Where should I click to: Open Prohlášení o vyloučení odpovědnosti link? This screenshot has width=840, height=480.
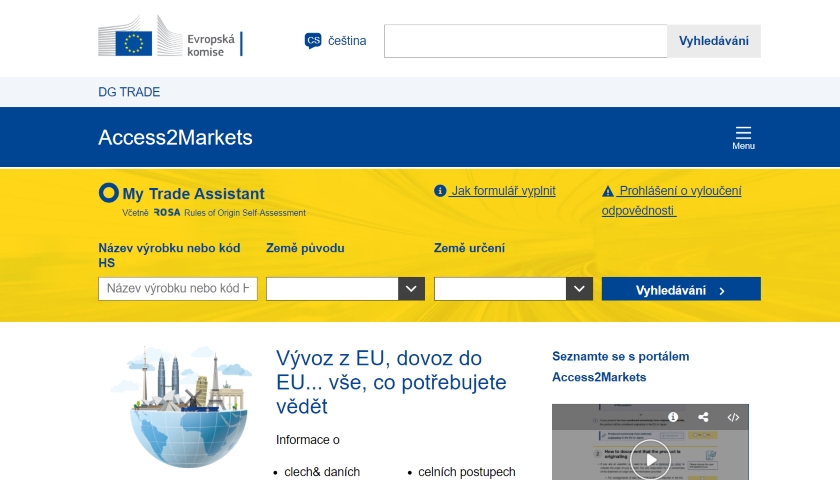click(671, 200)
